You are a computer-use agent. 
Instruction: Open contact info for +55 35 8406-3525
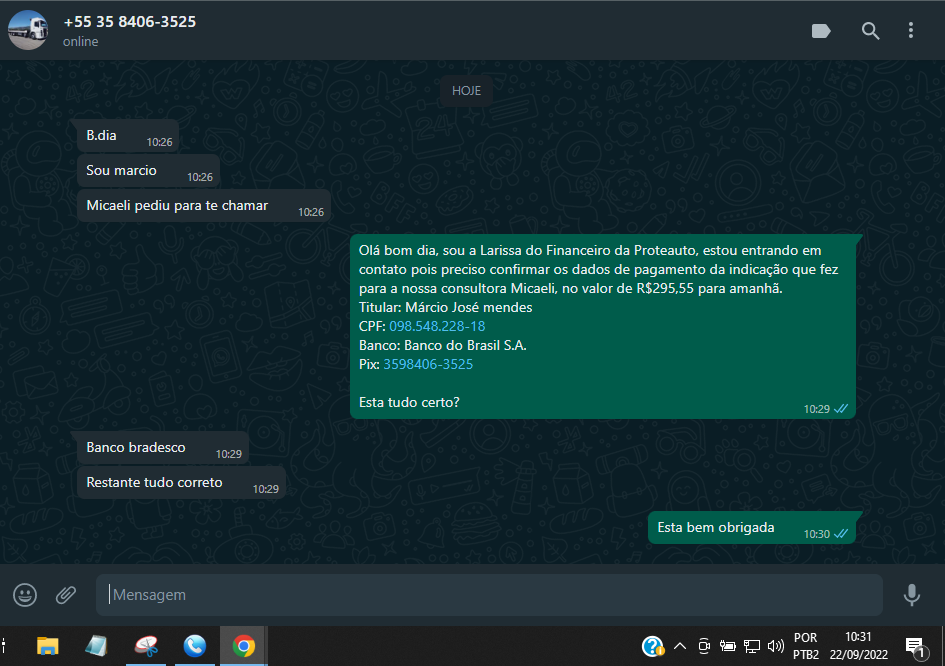pyautogui.click(x=130, y=22)
